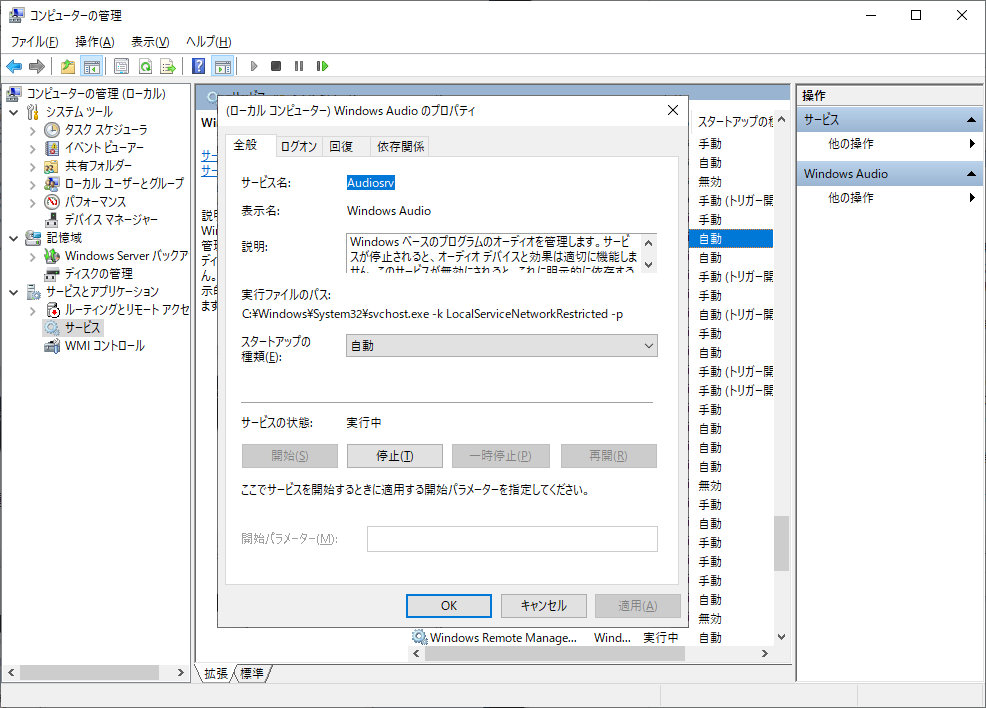
Task: Toggle the show/hide action pane icon
Action: (223, 66)
